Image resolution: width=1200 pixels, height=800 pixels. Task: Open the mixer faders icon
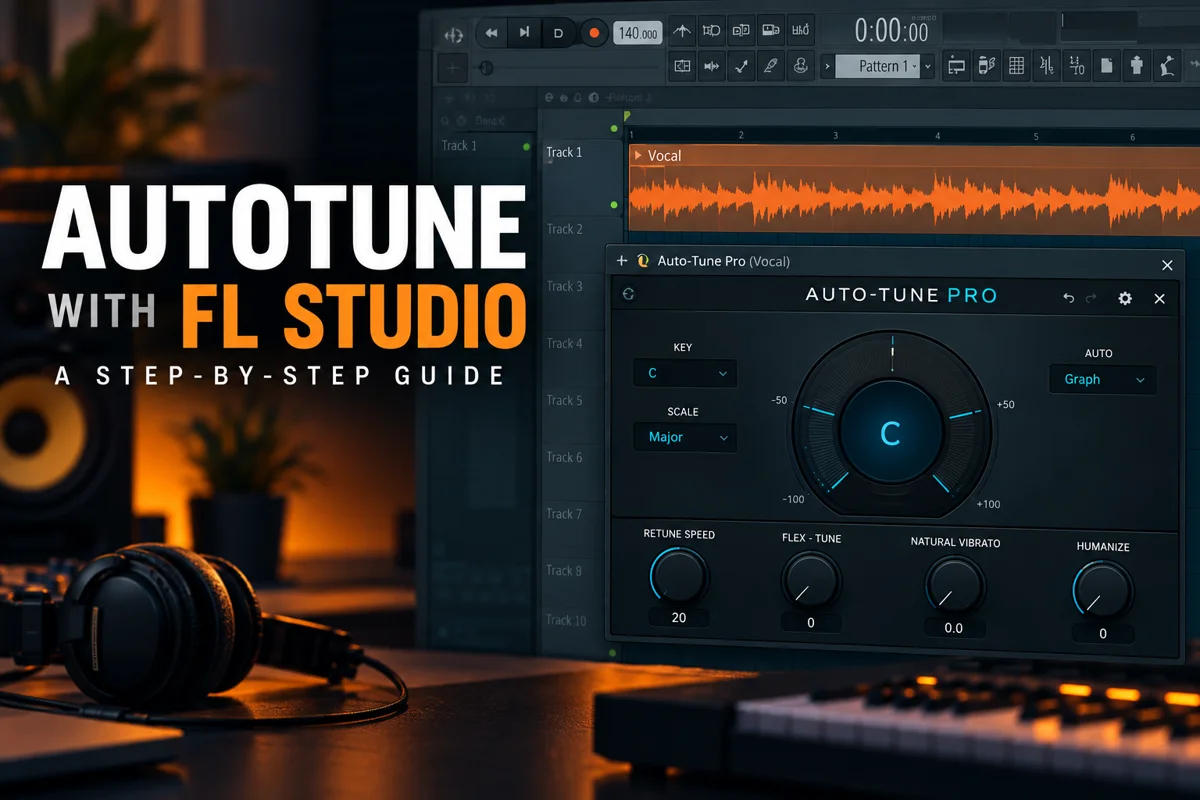(x=1046, y=66)
